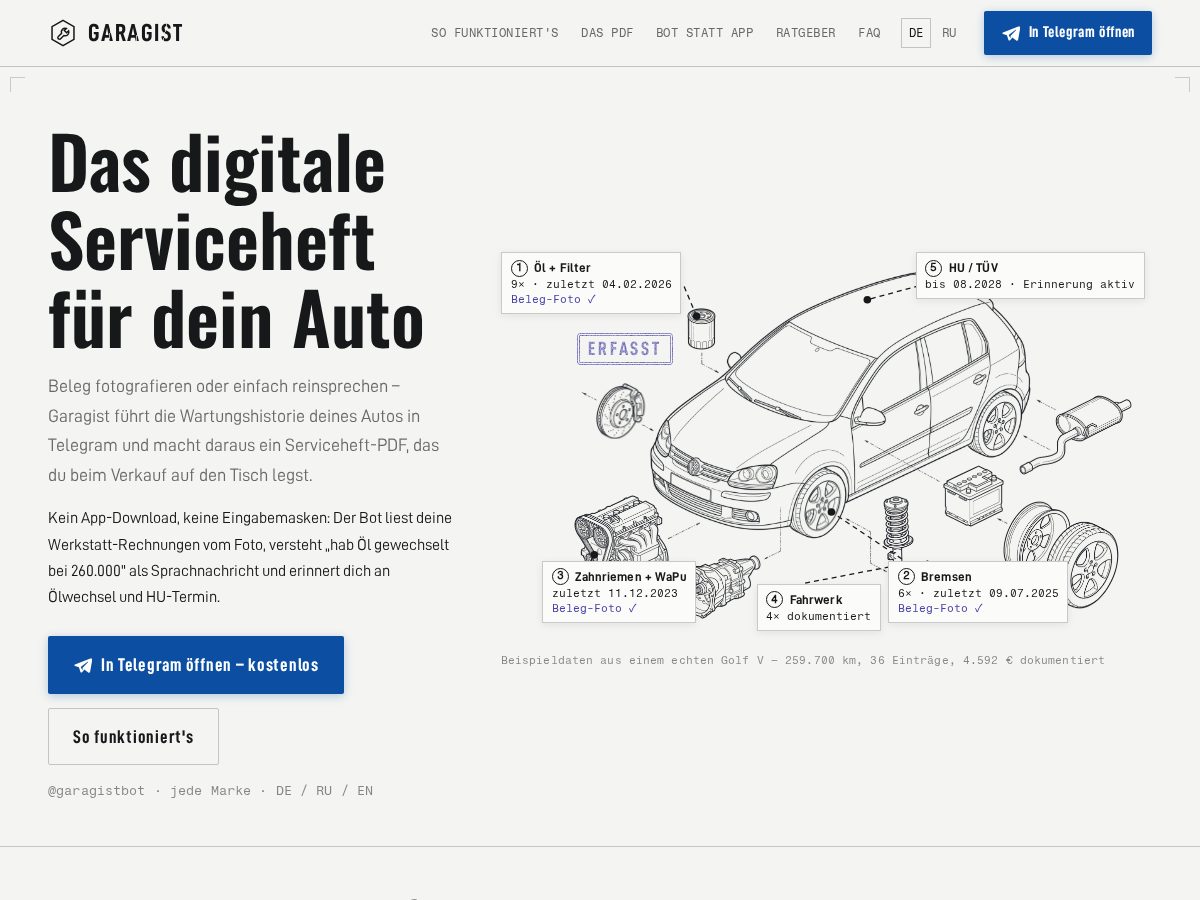Viewport: 1200px width, 900px height.
Task: Click number 3 circle in Zahnriemen callout
Action: 560,577
